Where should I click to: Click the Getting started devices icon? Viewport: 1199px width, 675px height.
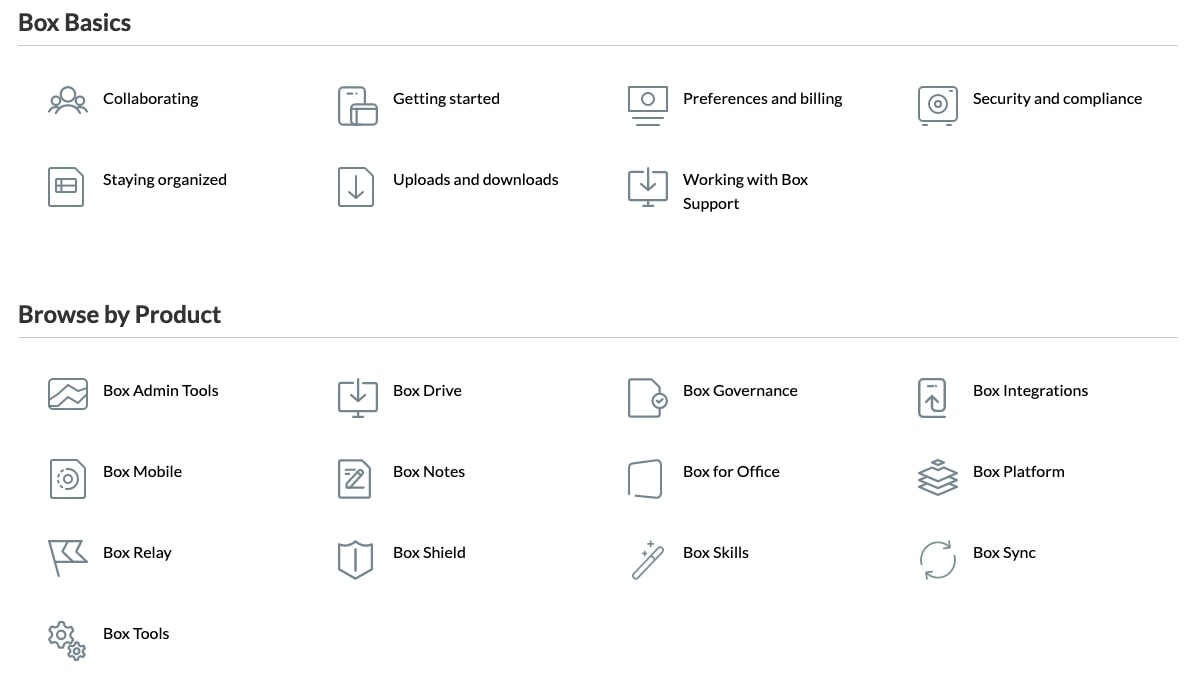tap(357, 106)
